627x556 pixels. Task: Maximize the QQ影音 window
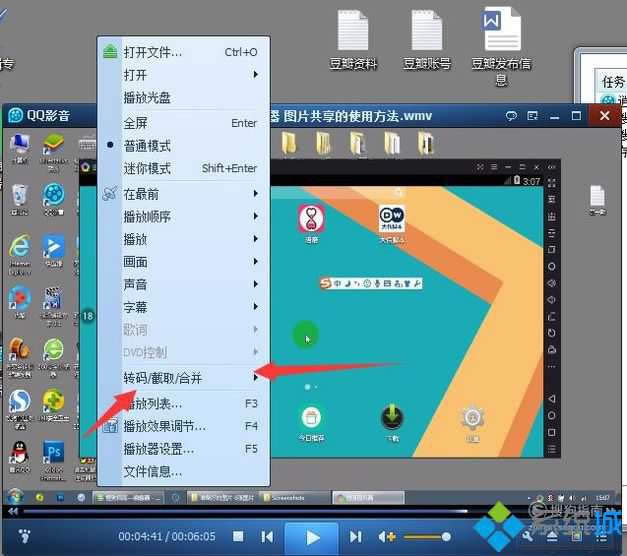tap(576, 116)
